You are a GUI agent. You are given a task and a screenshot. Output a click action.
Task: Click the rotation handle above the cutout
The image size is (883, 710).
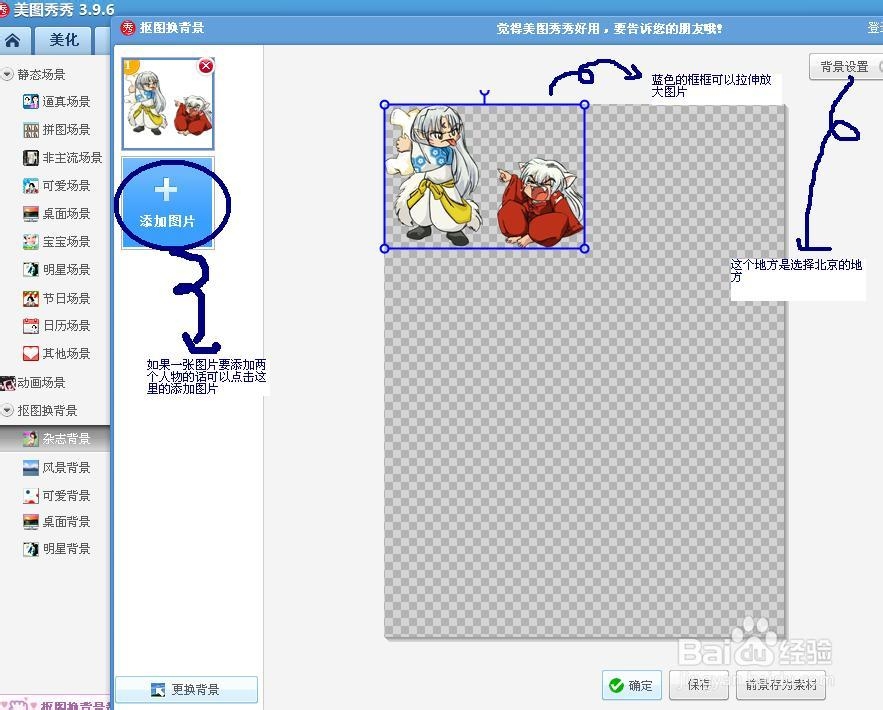[484, 93]
